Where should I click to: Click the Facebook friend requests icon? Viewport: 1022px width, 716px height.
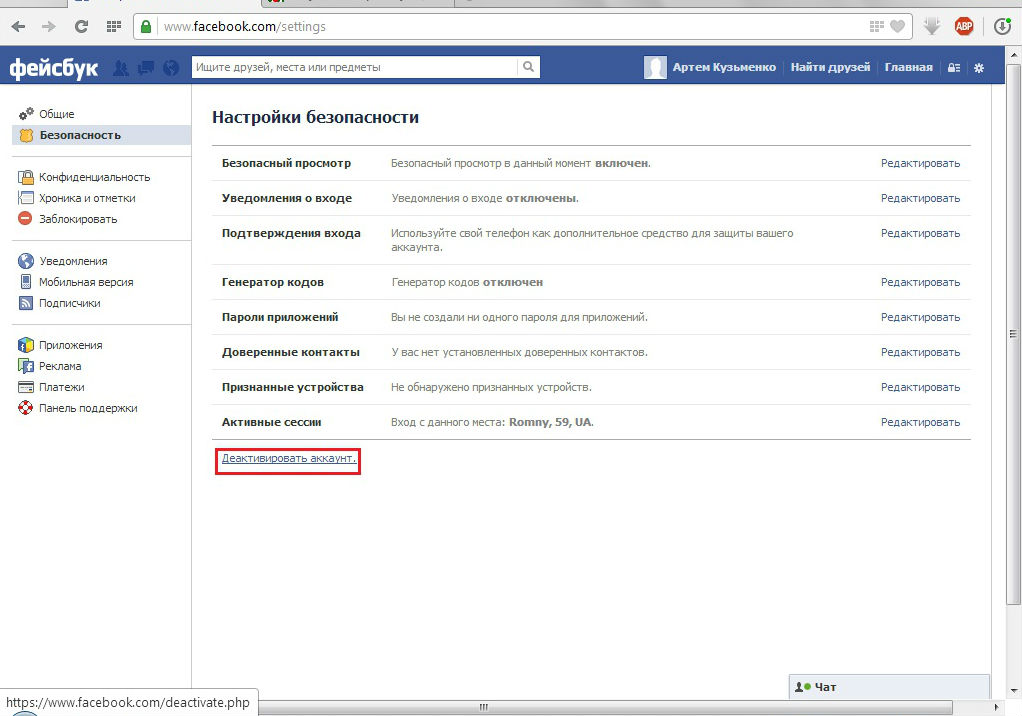pyautogui.click(x=121, y=68)
